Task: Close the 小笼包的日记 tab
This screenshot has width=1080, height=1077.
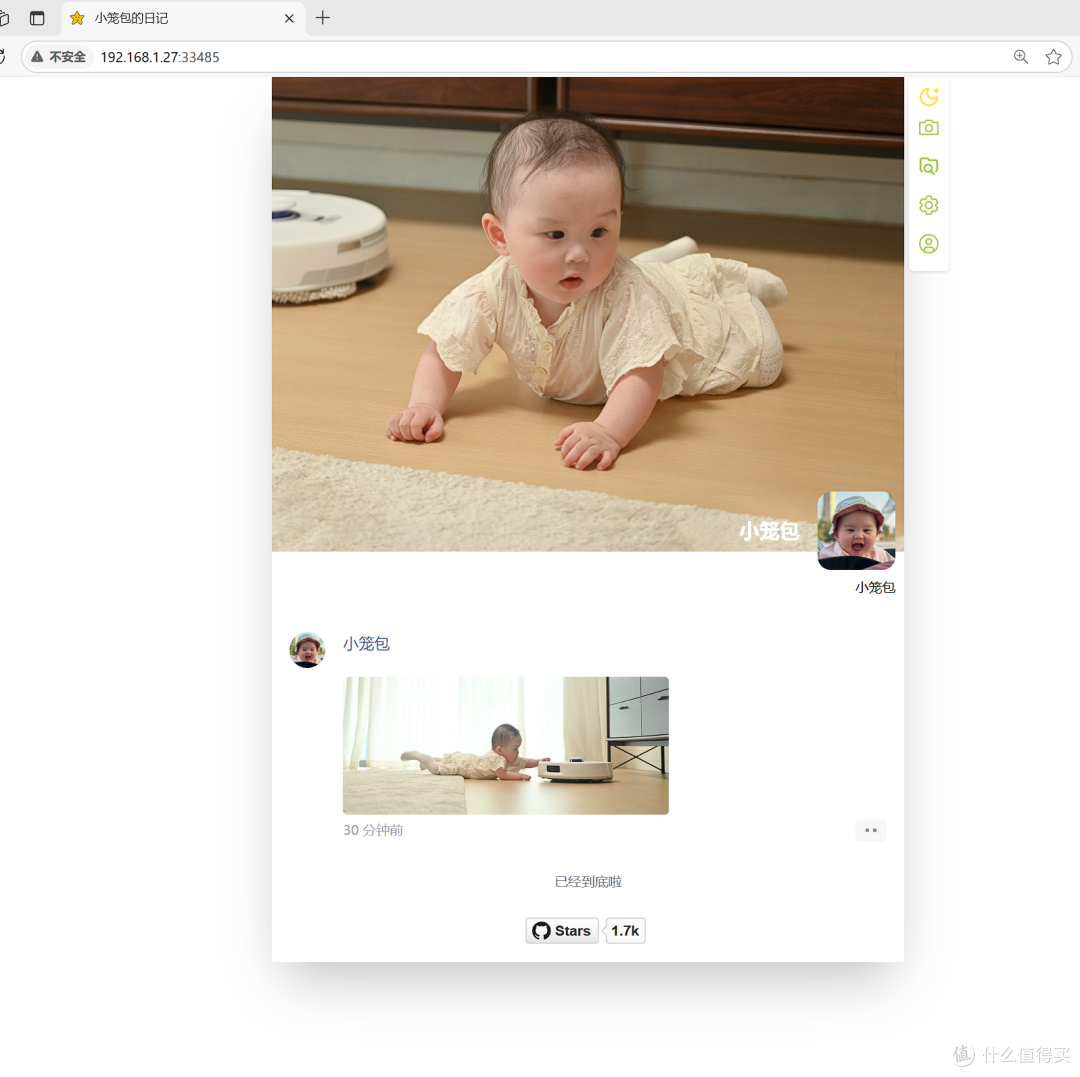Action: (x=289, y=19)
